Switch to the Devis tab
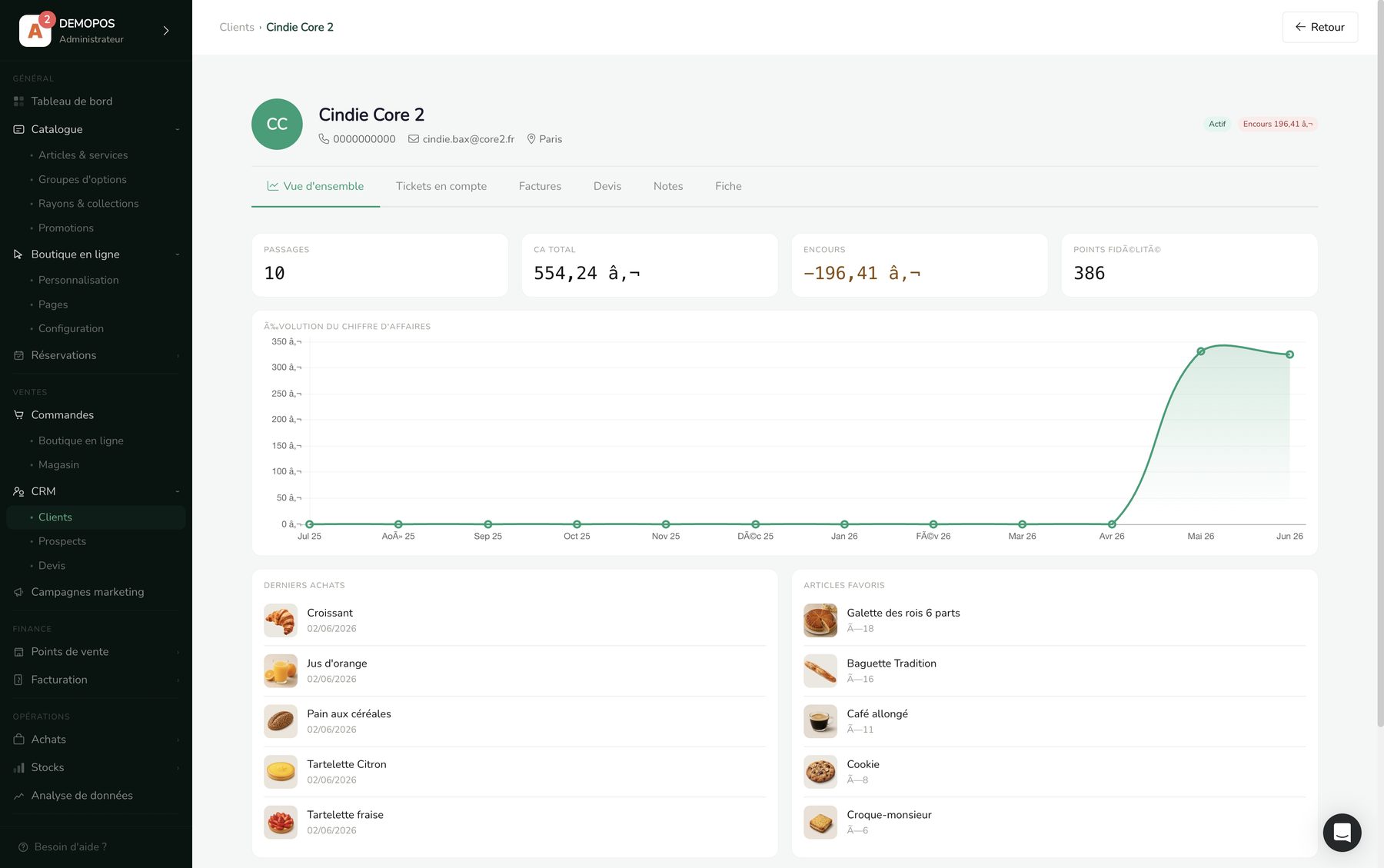 coord(607,186)
